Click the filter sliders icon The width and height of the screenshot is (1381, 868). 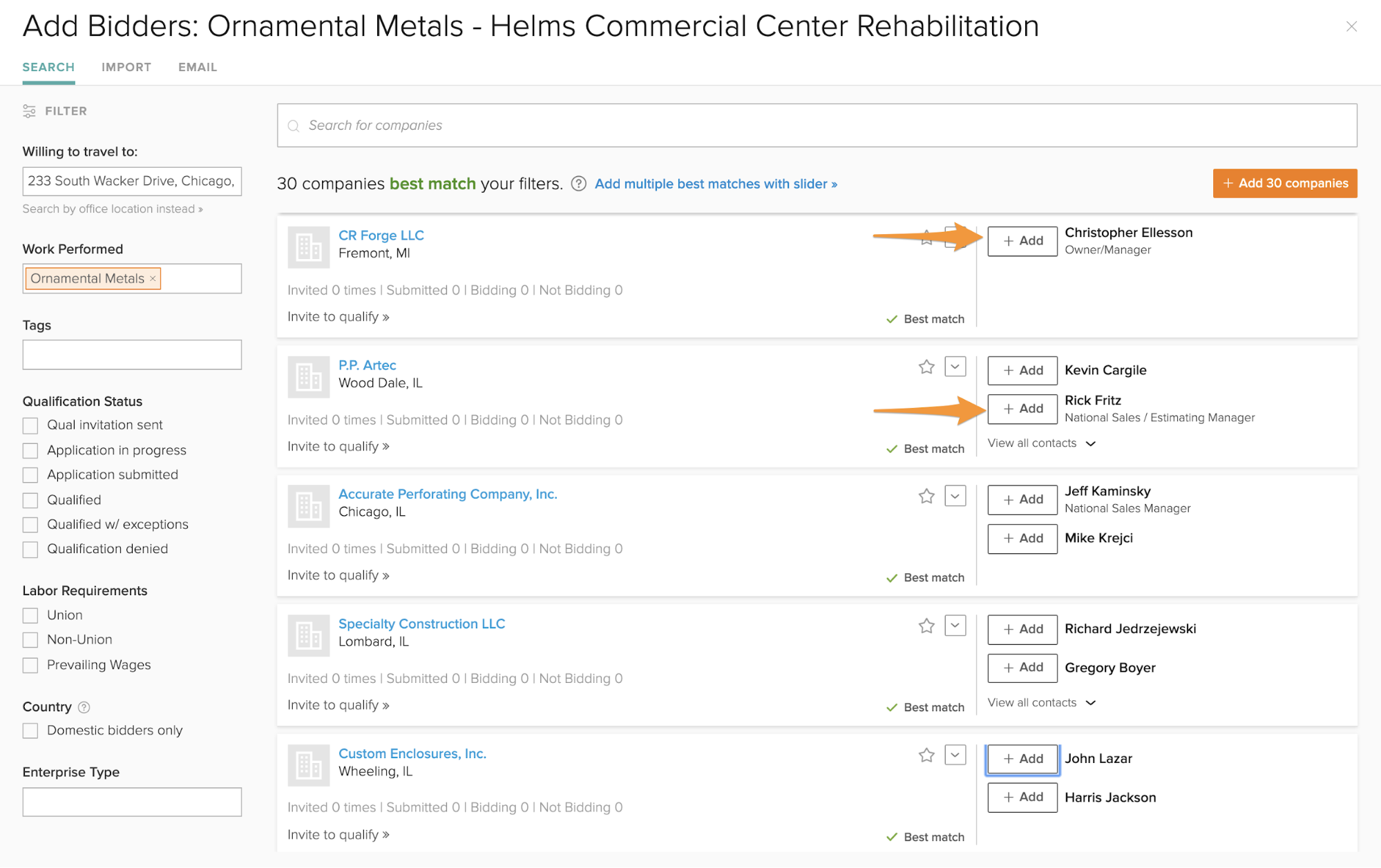(x=29, y=111)
